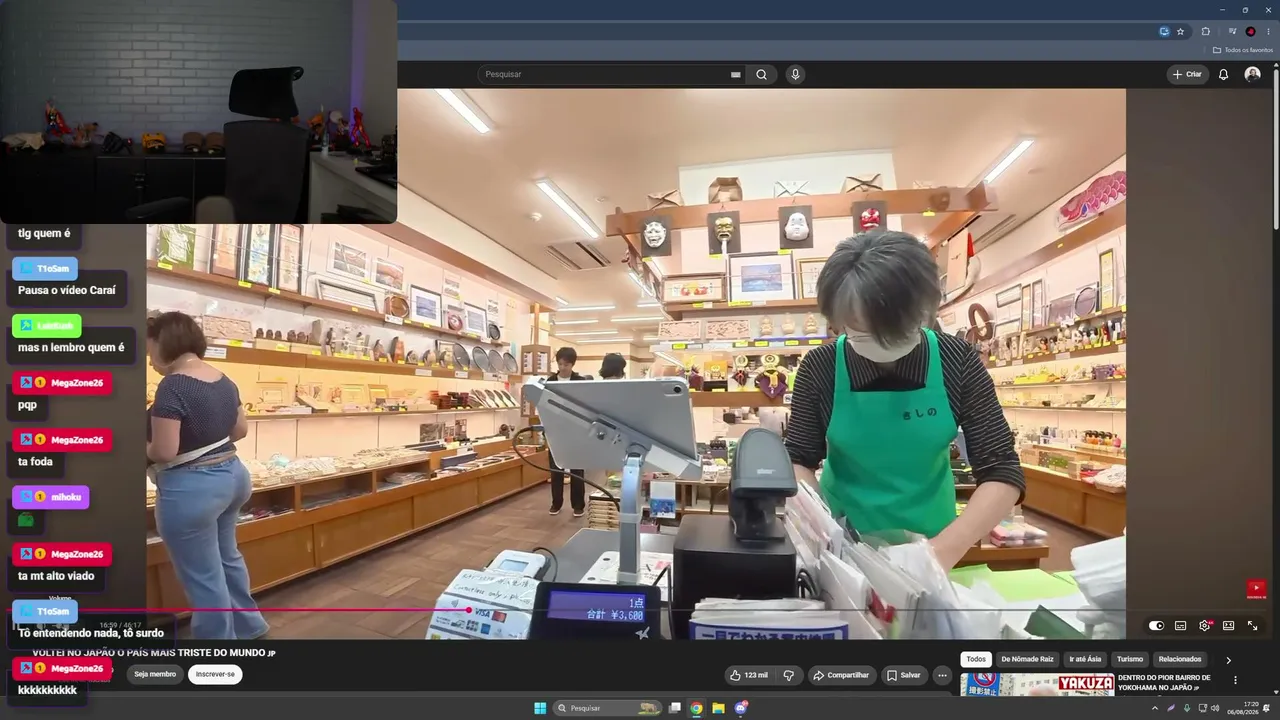This screenshot has width=1280, height=720.
Task: Click the green microphone tray icon
Action: click(x=1187, y=708)
